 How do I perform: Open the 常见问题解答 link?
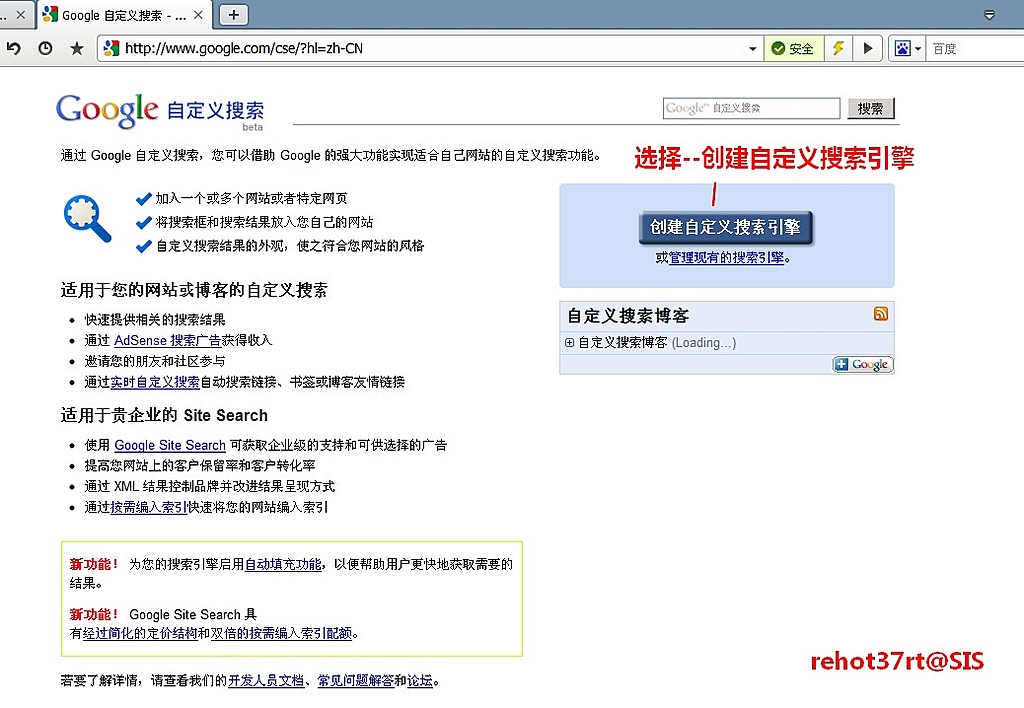[x=355, y=681]
